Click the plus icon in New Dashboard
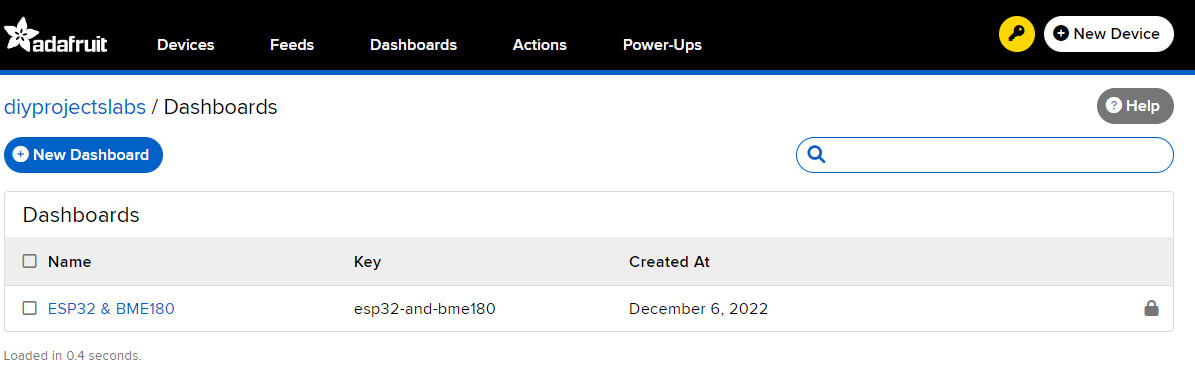The width and height of the screenshot is (1195, 383). [21, 155]
